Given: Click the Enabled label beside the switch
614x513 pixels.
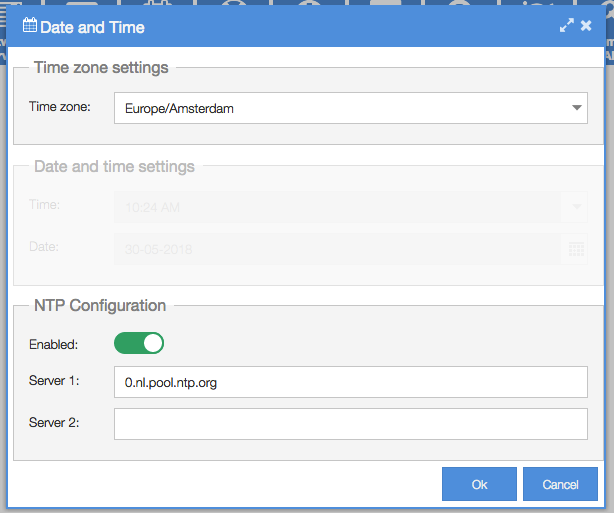Looking at the screenshot, I should pos(54,345).
